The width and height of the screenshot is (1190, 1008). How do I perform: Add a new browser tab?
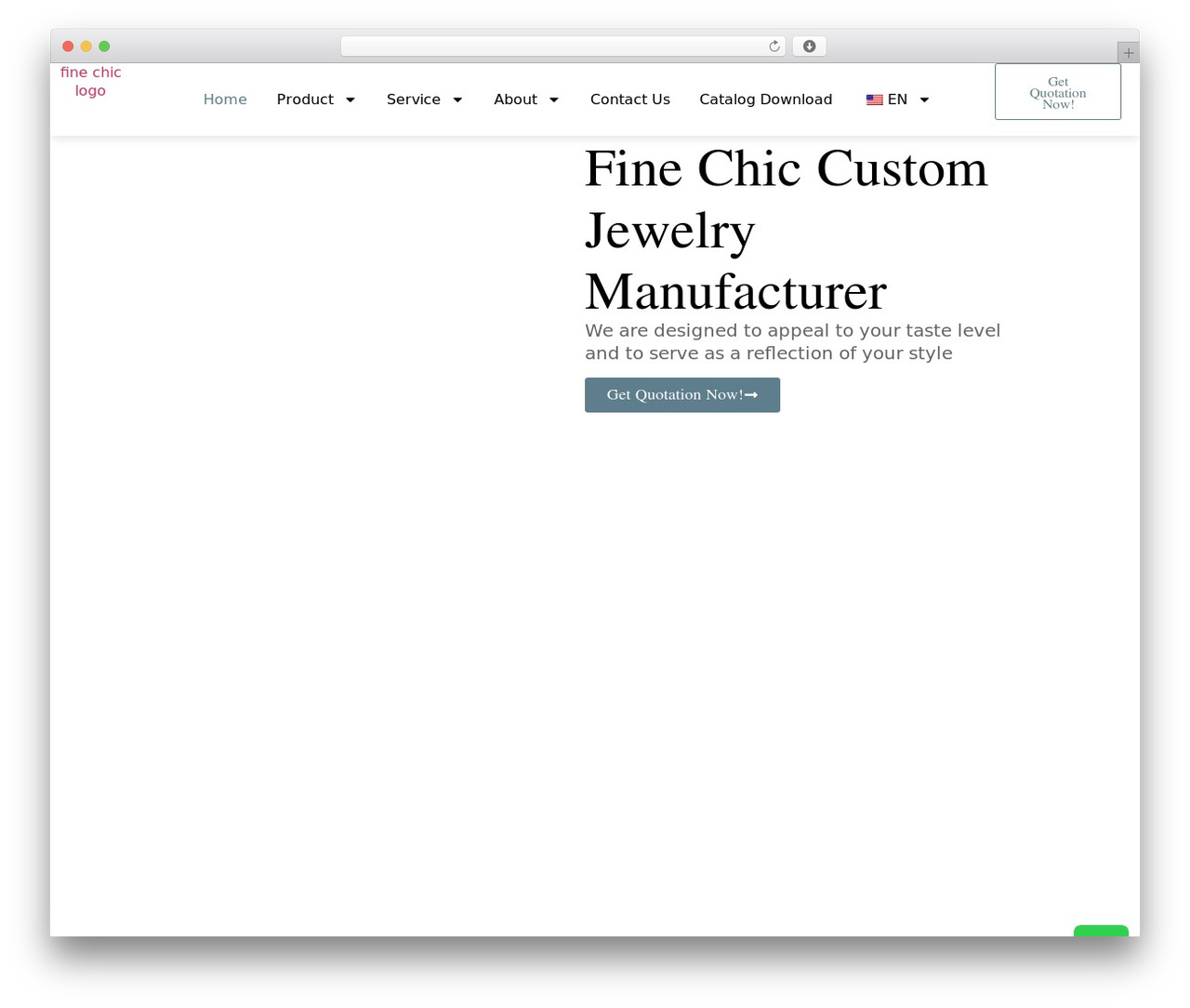(x=1129, y=53)
